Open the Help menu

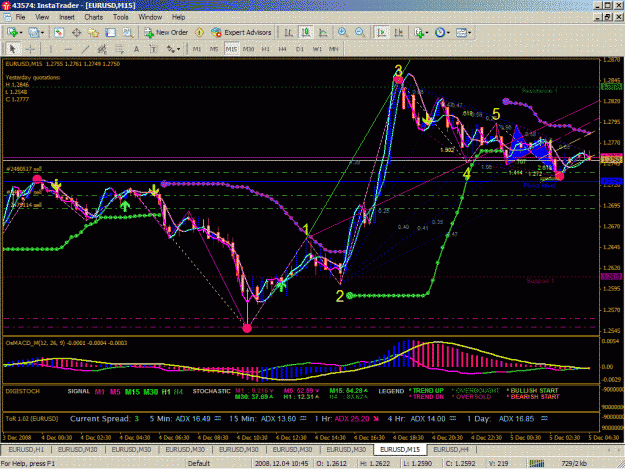pyautogui.click(x=179, y=17)
